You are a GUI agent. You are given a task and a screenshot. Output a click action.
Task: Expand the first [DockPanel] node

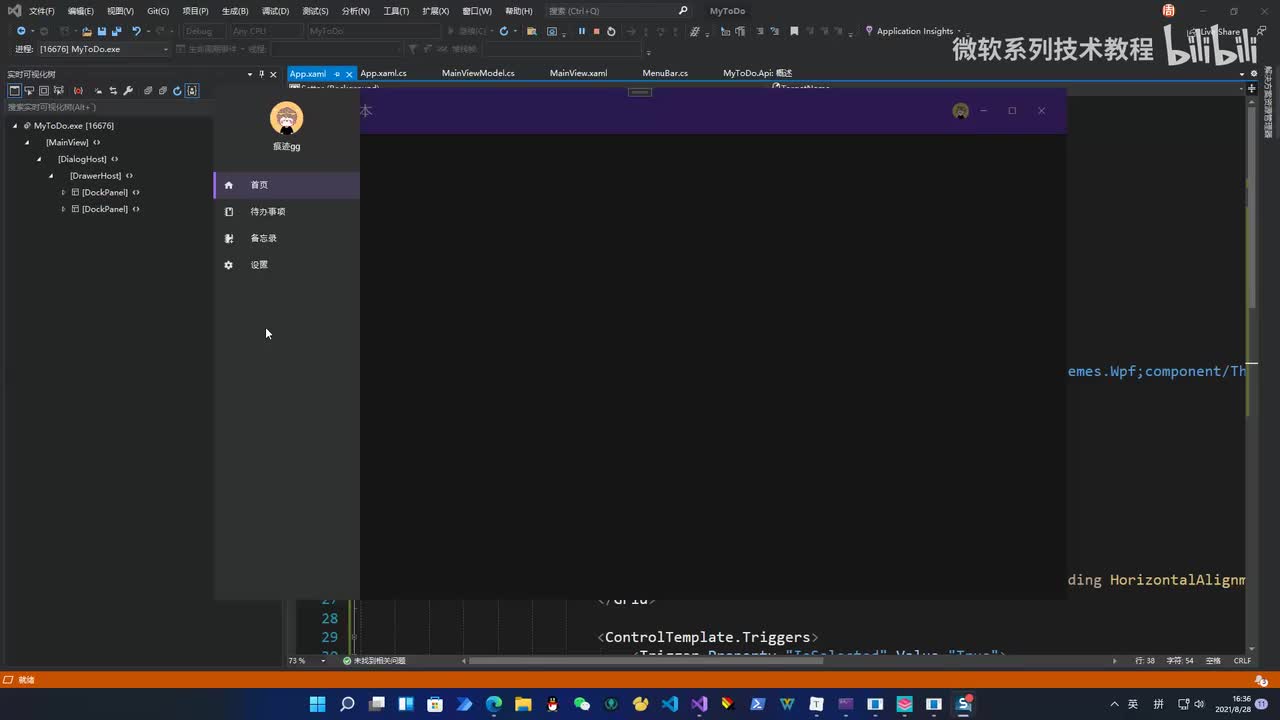coord(63,193)
